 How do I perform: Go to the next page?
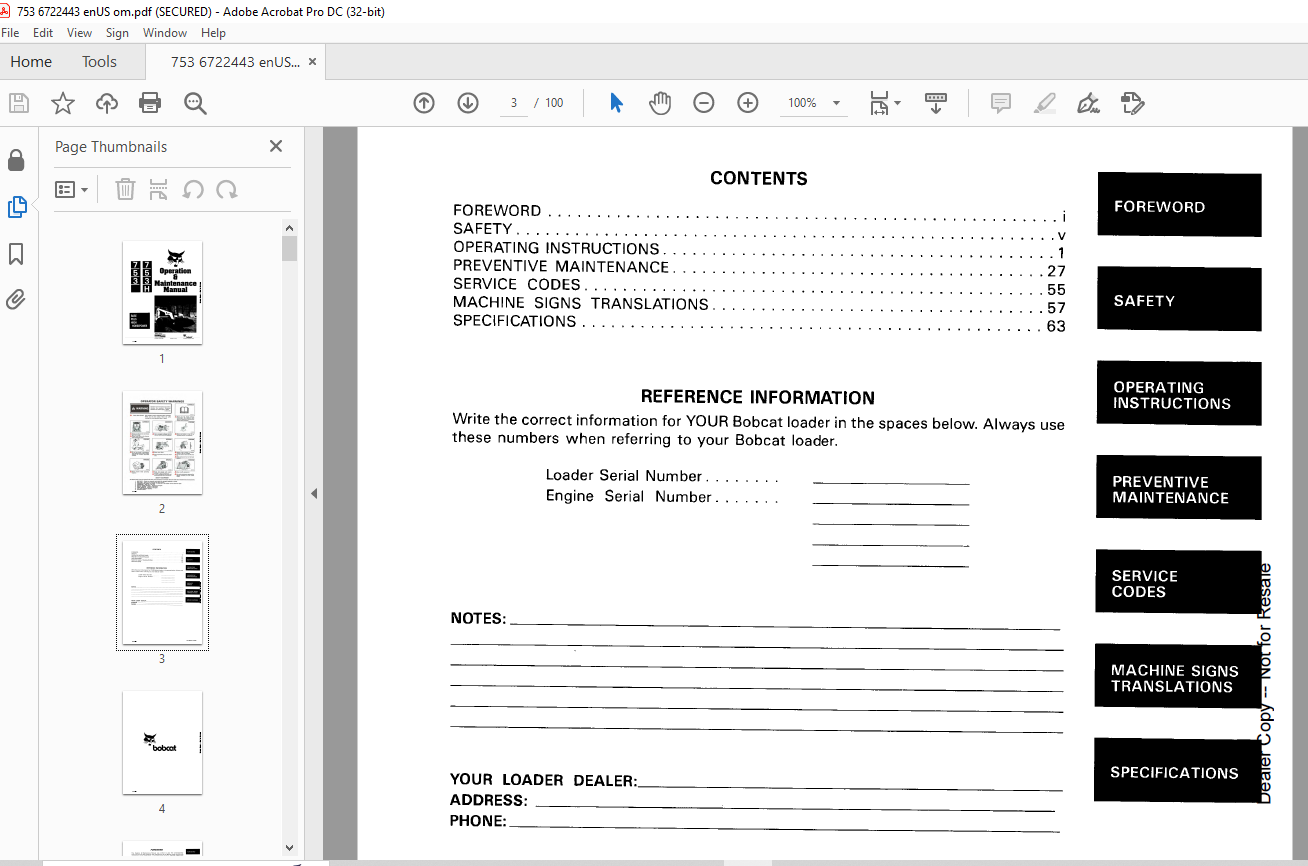click(x=468, y=103)
